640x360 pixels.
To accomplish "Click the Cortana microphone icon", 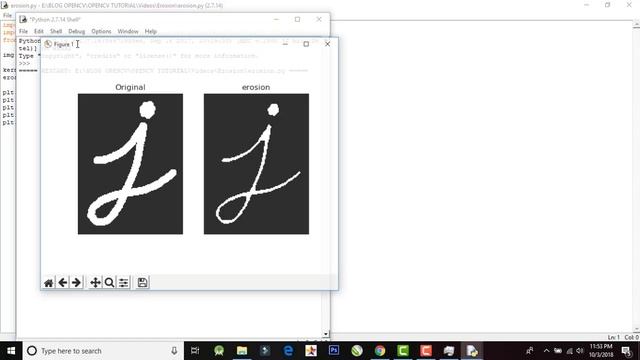I will (174, 351).
